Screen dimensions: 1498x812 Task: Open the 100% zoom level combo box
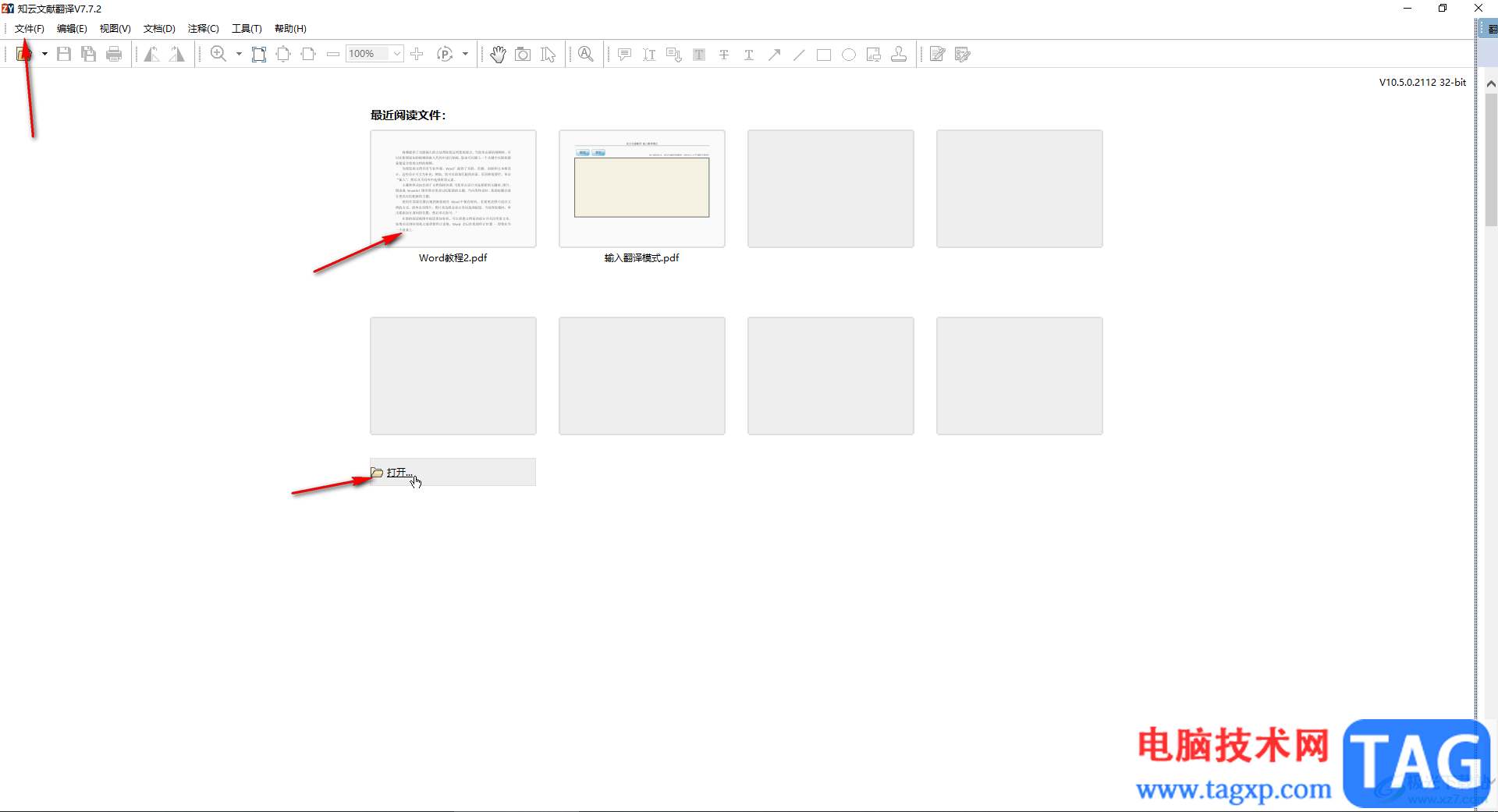pyautogui.click(x=374, y=54)
